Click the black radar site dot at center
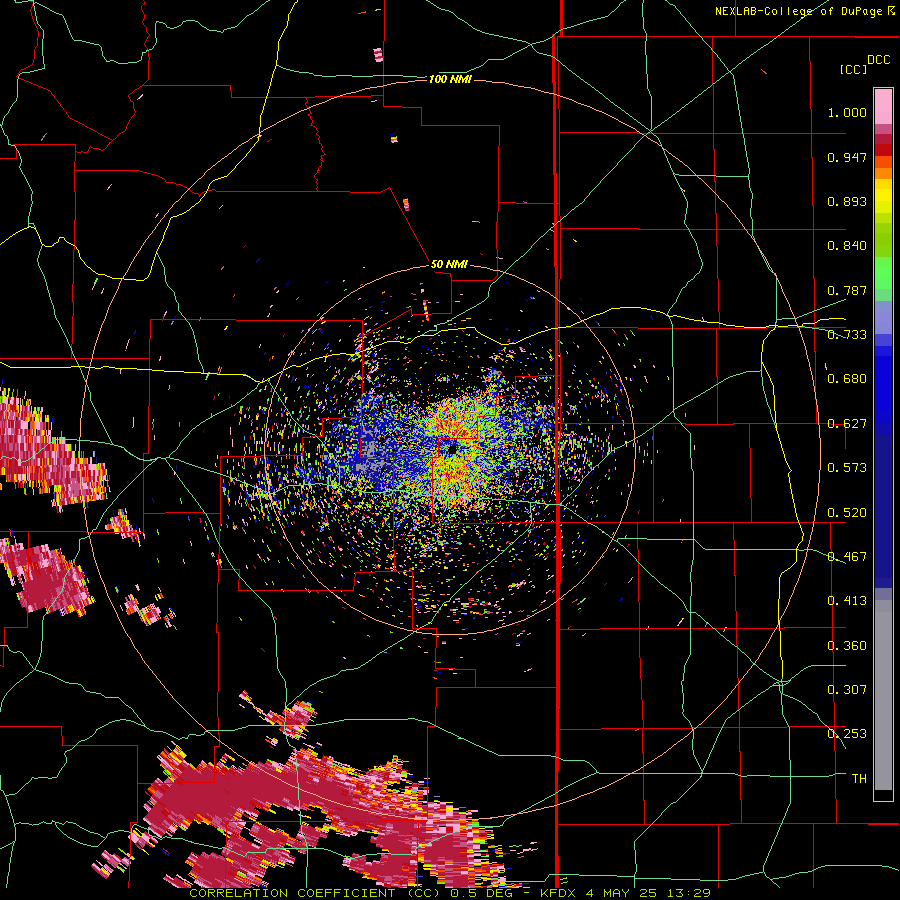This screenshot has width=900, height=900. tap(453, 449)
